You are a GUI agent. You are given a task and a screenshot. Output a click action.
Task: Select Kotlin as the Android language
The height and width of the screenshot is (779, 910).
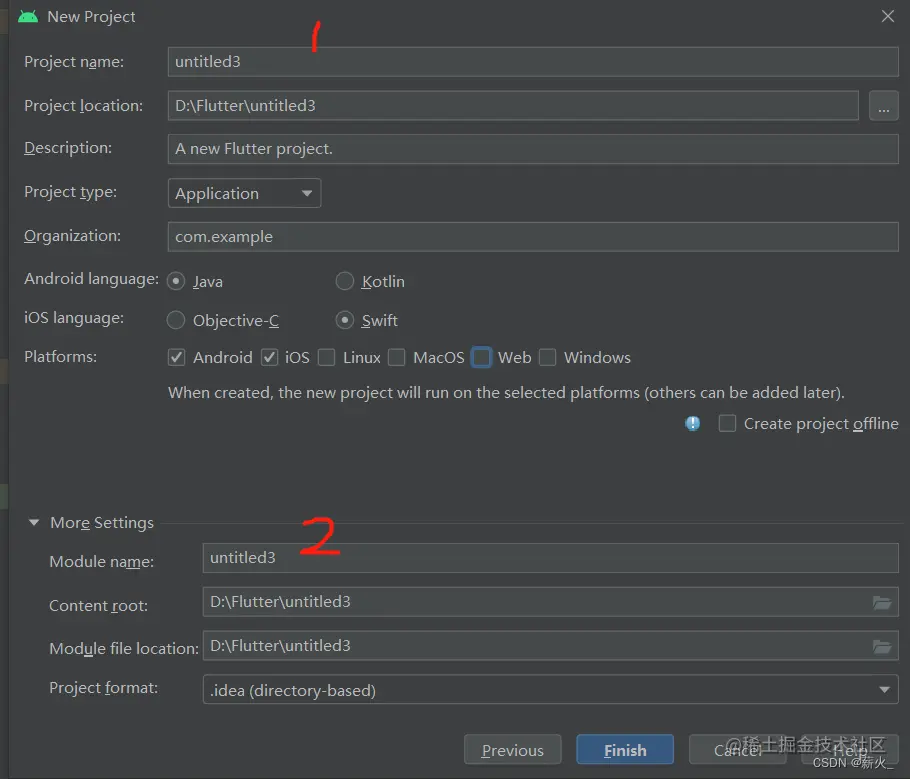345,282
